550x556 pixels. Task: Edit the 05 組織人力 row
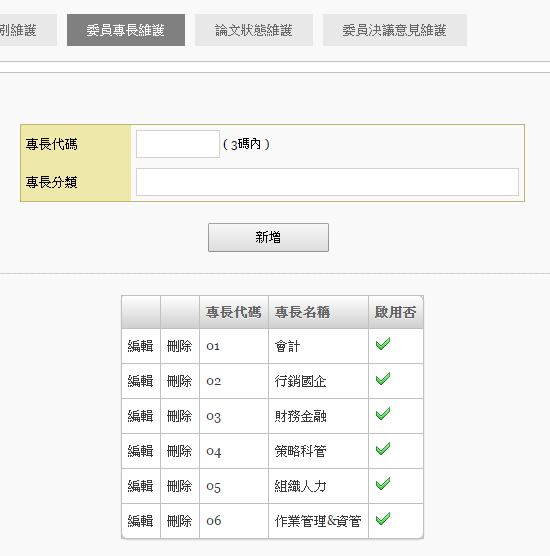[140, 486]
